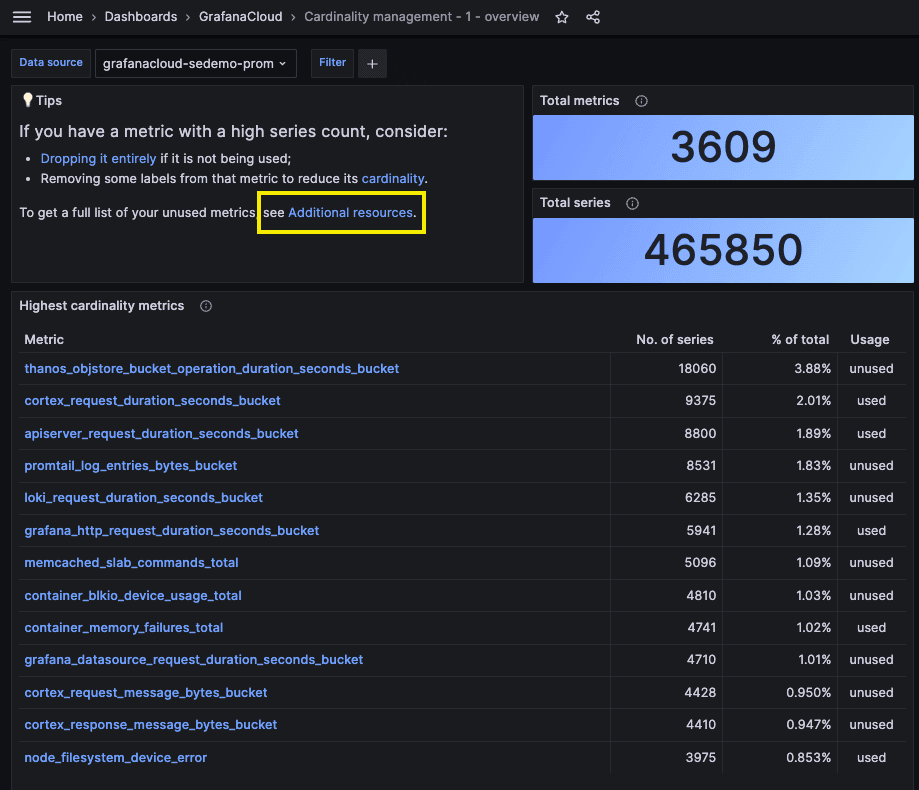Star this dashboard as a favorite
The width and height of the screenshot is (919, 790).
561,17
